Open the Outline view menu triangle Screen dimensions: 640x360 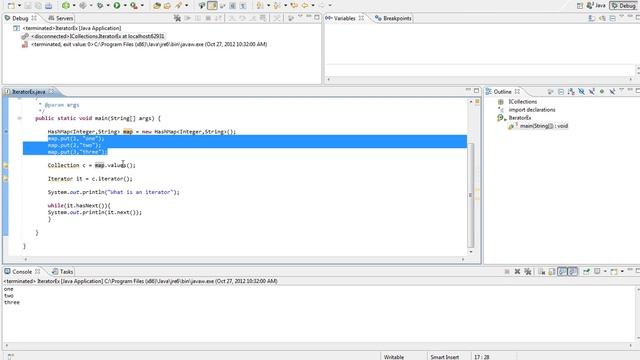click(622, 90)
